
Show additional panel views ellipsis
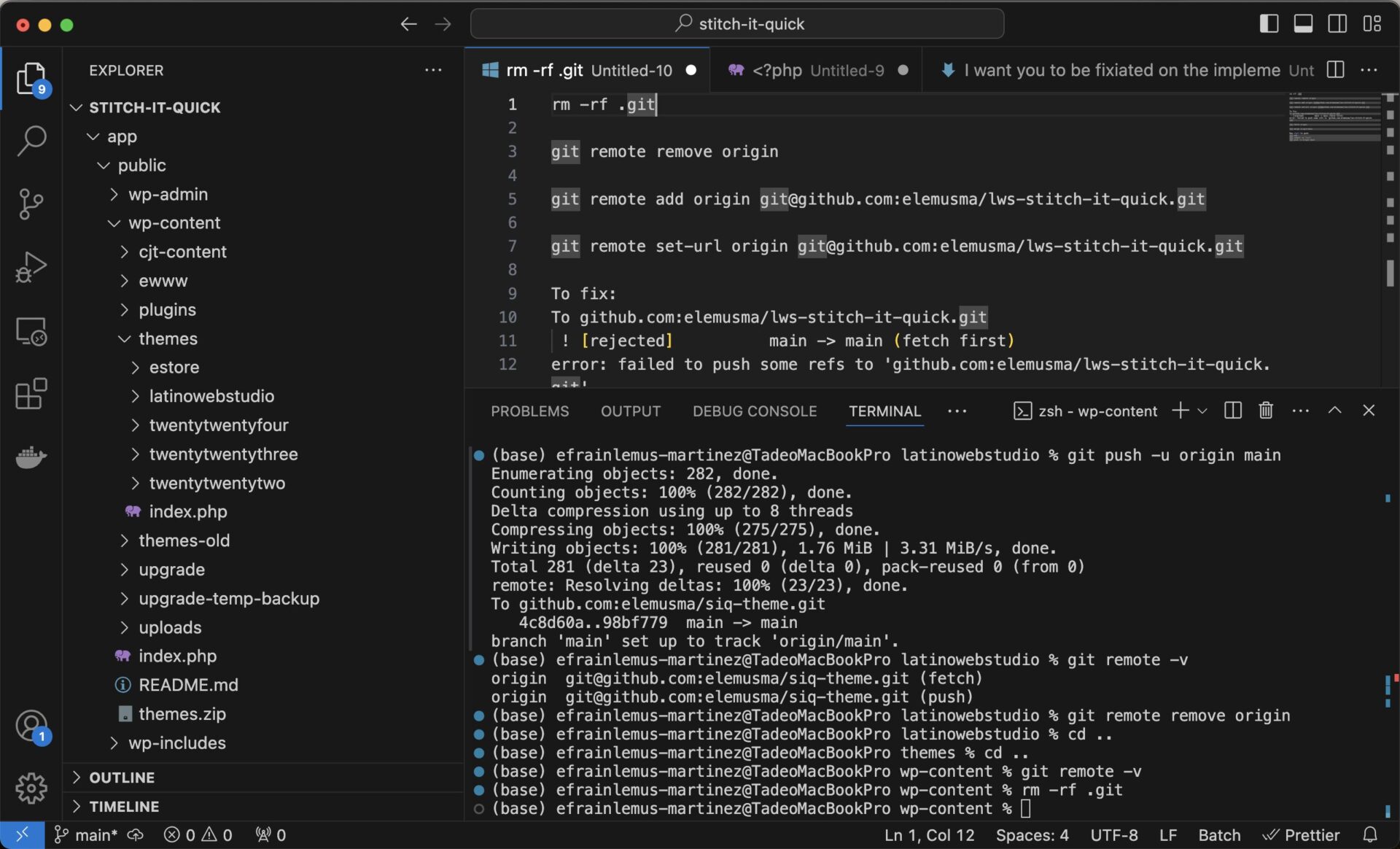click(957, 411)
